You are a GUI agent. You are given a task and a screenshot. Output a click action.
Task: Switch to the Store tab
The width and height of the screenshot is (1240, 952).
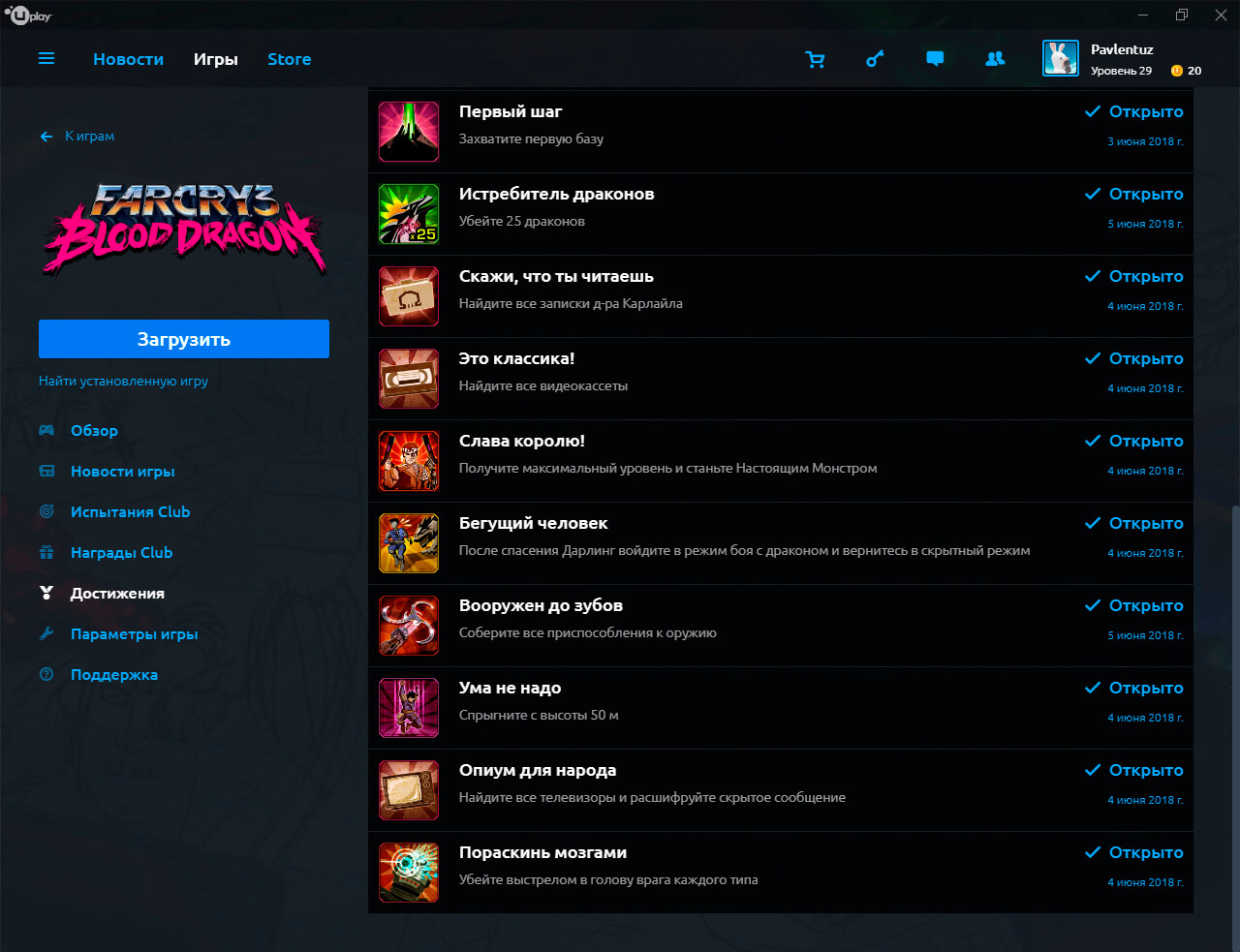click(x=289, y=59)
